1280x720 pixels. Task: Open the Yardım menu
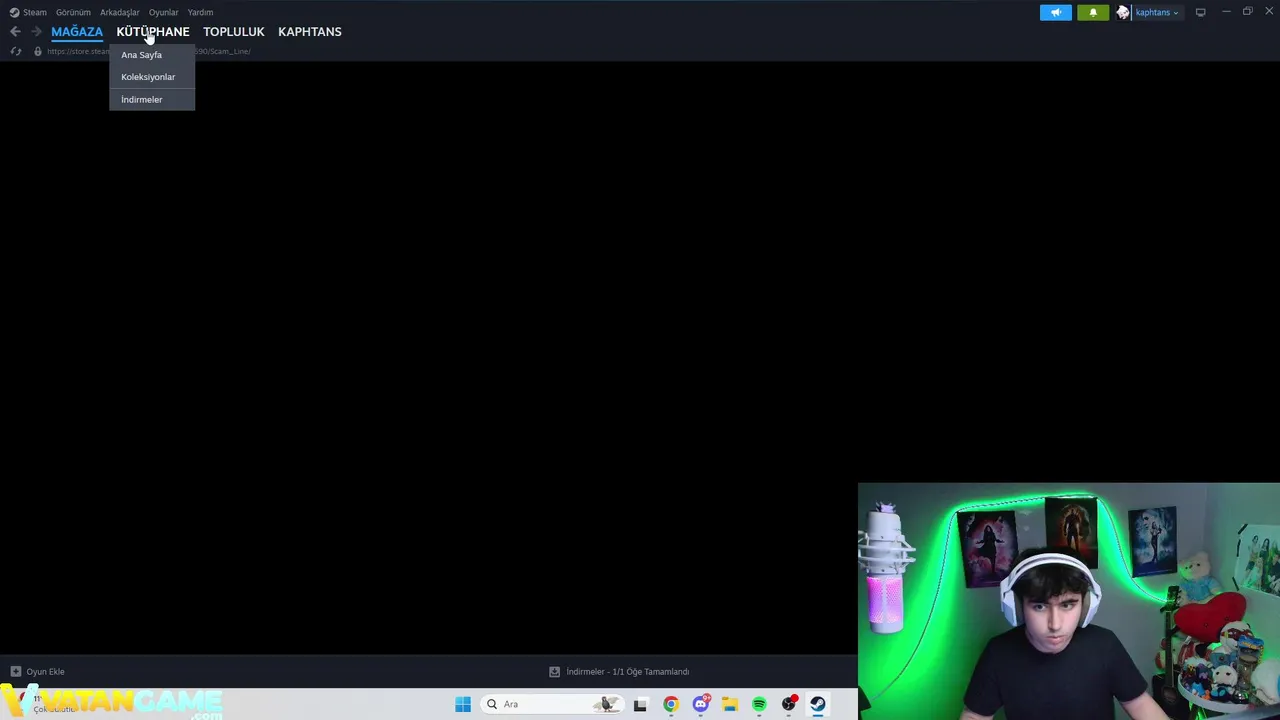point(200,12)
